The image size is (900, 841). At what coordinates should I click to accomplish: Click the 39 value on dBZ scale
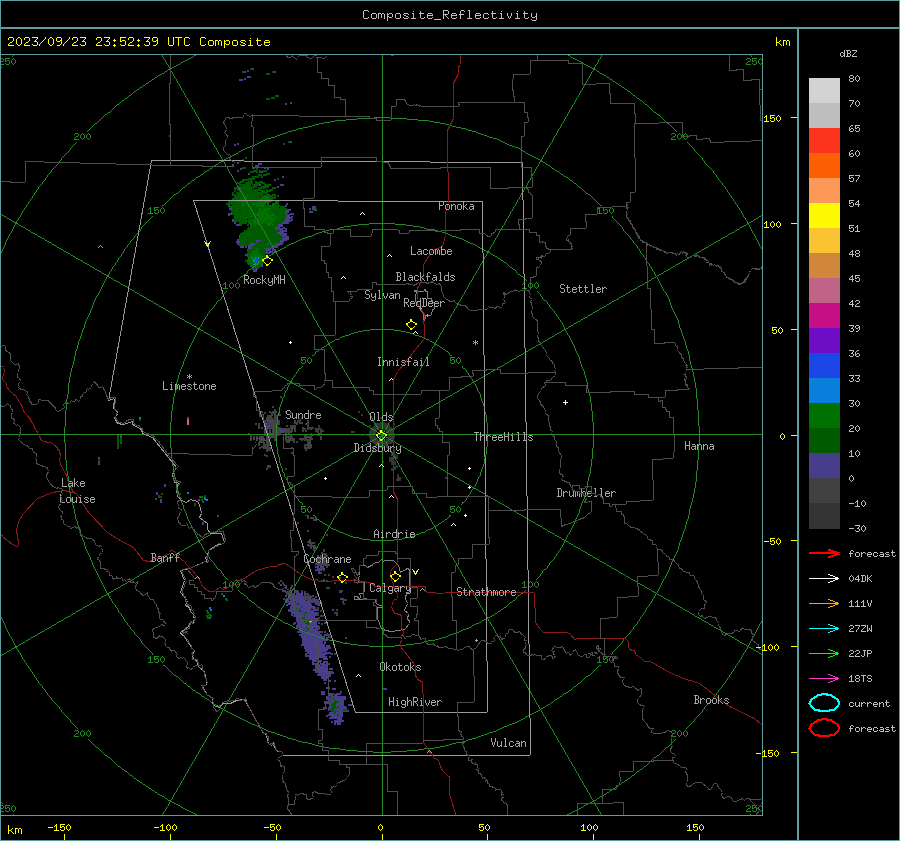pyautogui.click(x=854, y=328)
